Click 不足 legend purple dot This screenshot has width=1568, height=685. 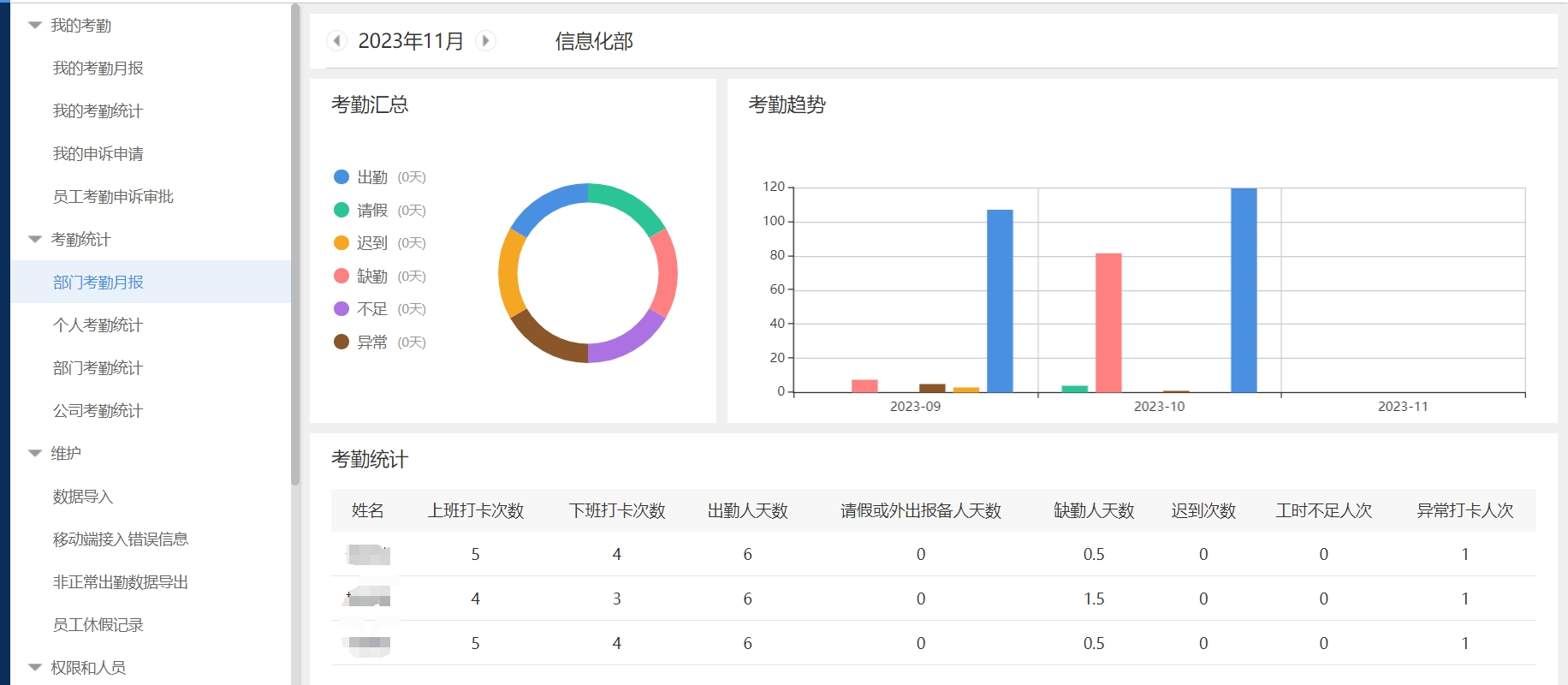tap(342, 309)
